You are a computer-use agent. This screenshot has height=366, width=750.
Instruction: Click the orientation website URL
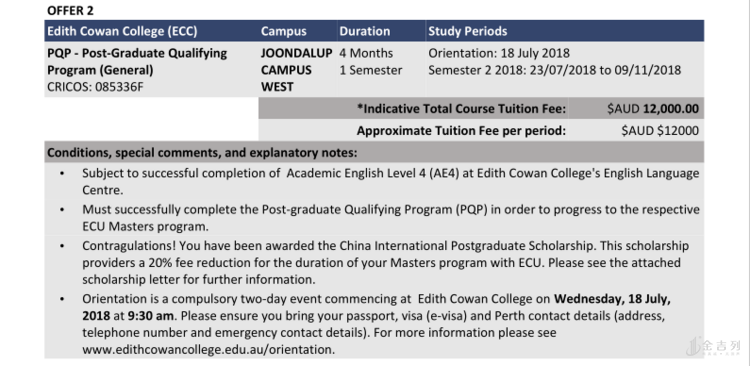pyautogui.click(x=208, y=350)
